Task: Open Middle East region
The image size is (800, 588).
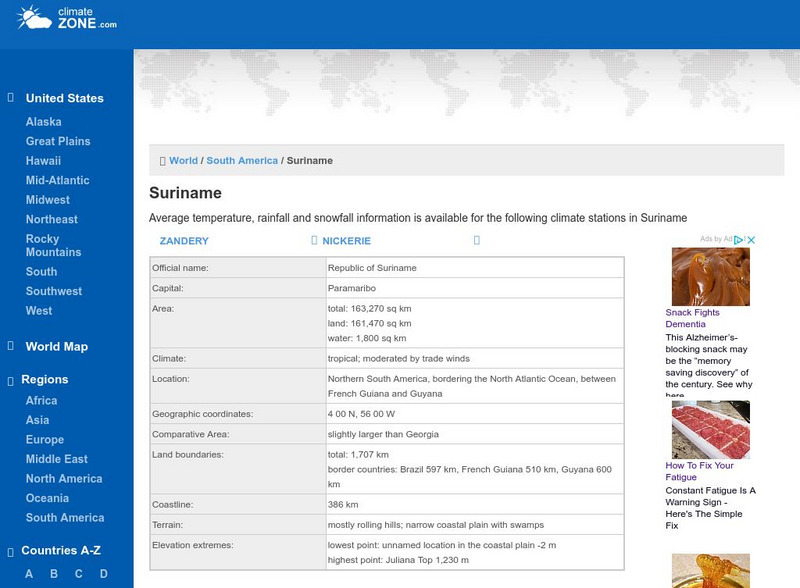Action: pos(57,459)
